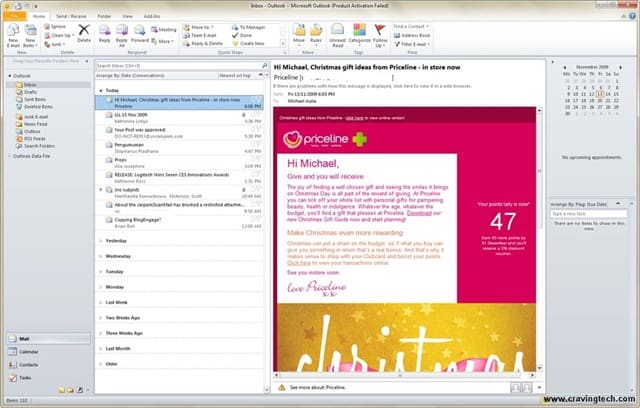Open the RSS Feeds folder

[x=31, y=139]
